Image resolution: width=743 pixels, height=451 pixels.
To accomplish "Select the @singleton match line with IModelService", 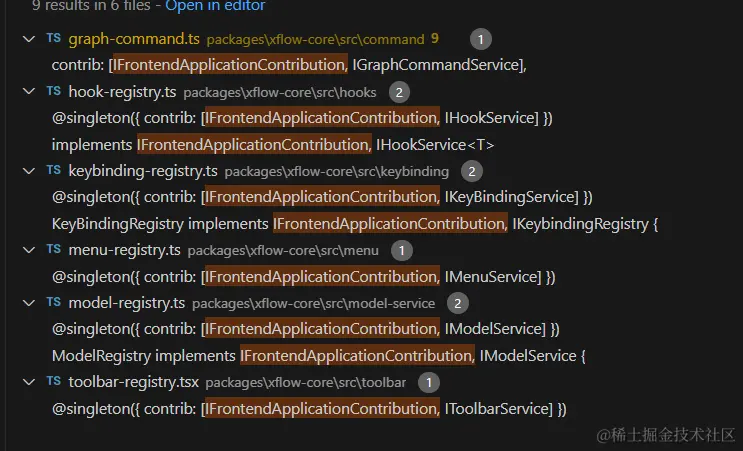I will click(306, 329).
